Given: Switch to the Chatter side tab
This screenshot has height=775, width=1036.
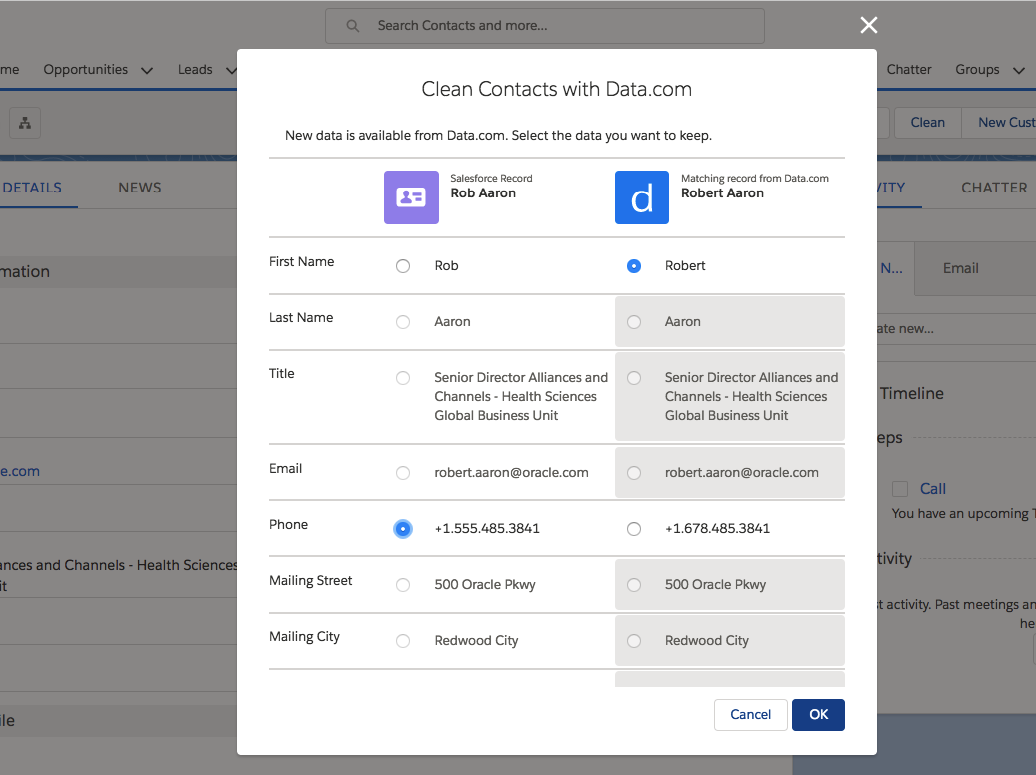Looking at the screenshot, I should coord(993,187).
